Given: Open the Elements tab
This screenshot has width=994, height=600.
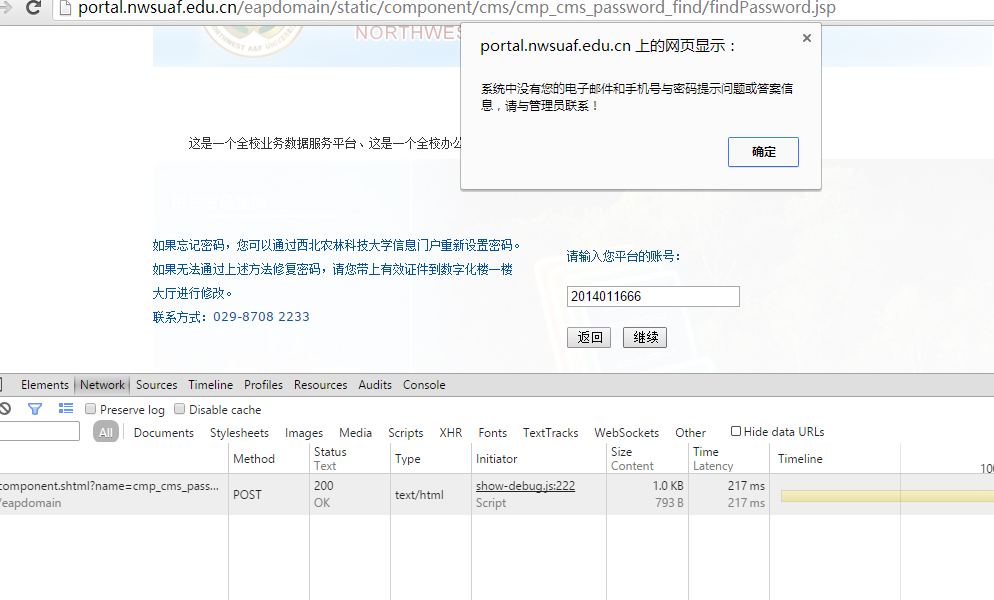Looking at the screenshot, I should point(44,385).
